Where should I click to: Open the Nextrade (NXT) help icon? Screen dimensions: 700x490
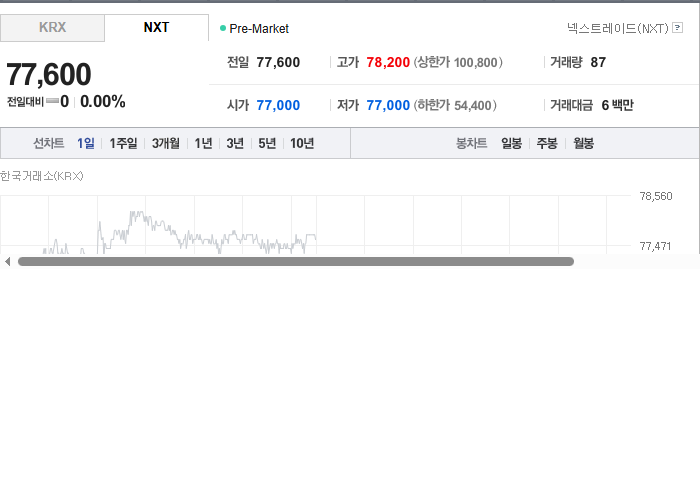(x=677, y=28)
